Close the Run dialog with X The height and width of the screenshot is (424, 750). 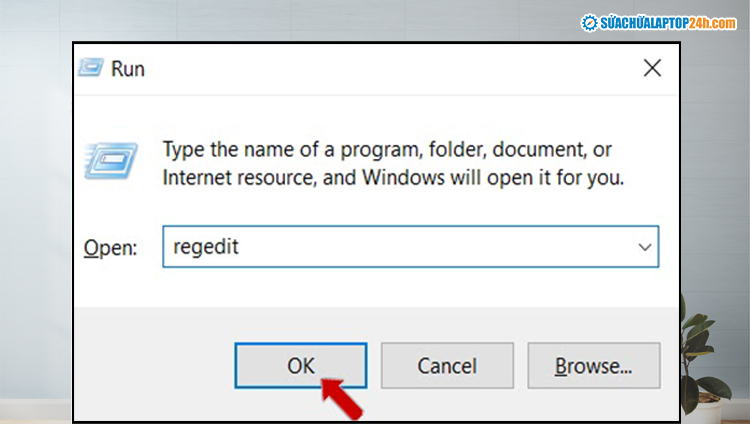tap(652, 69)
